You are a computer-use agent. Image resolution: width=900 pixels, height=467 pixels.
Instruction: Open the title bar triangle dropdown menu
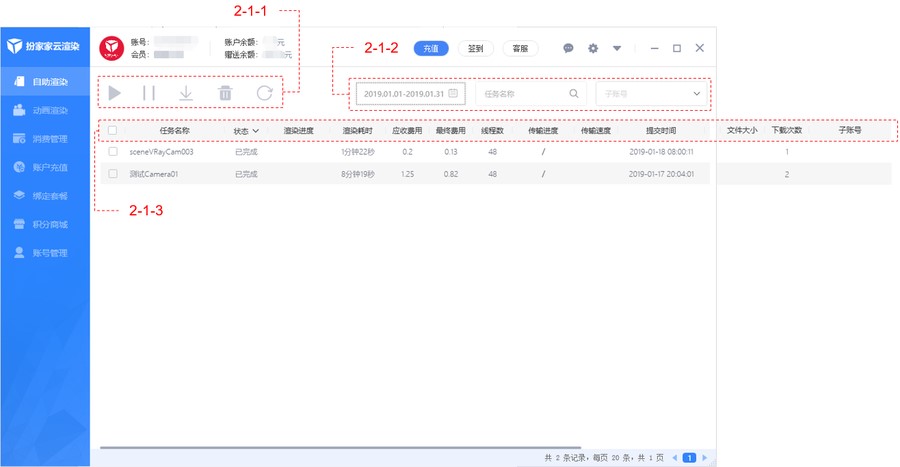click(617, 48)
